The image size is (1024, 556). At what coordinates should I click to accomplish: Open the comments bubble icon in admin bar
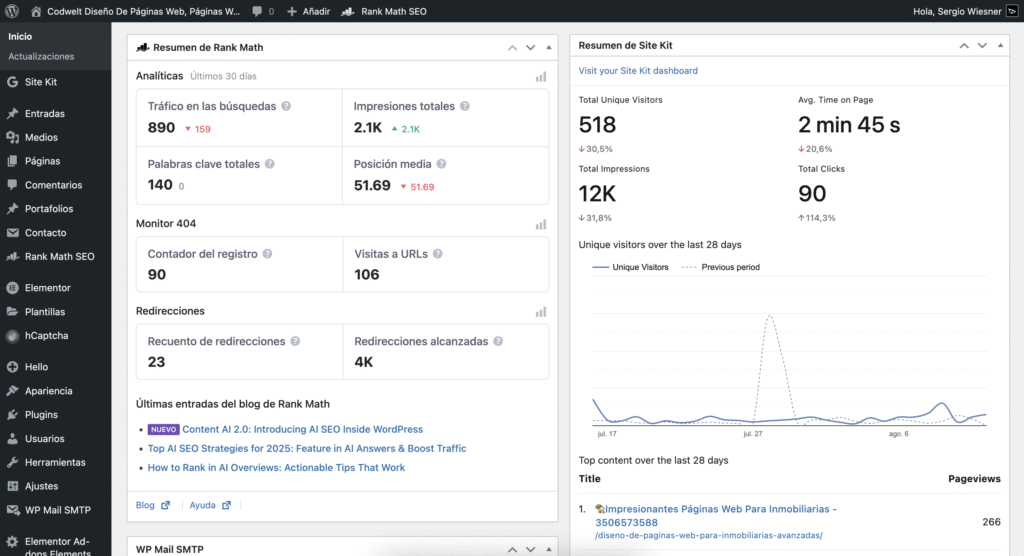pos(258,11)
